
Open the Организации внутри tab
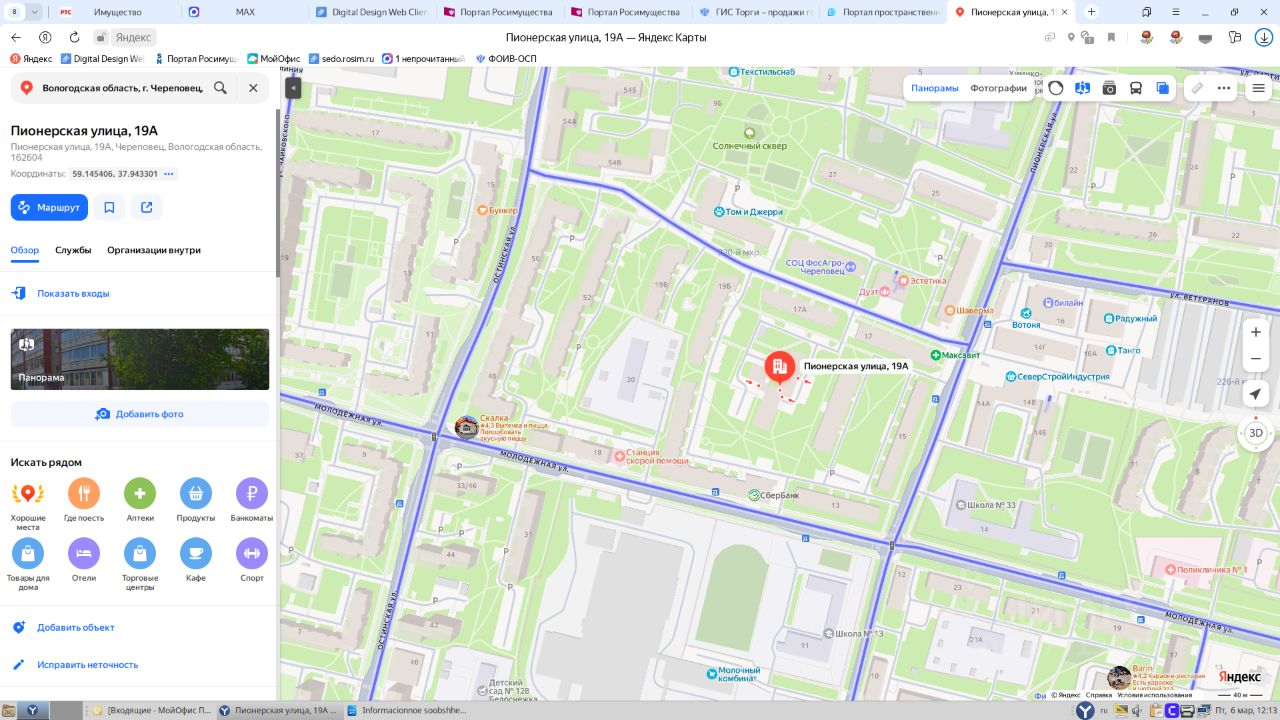coord(154,250)
